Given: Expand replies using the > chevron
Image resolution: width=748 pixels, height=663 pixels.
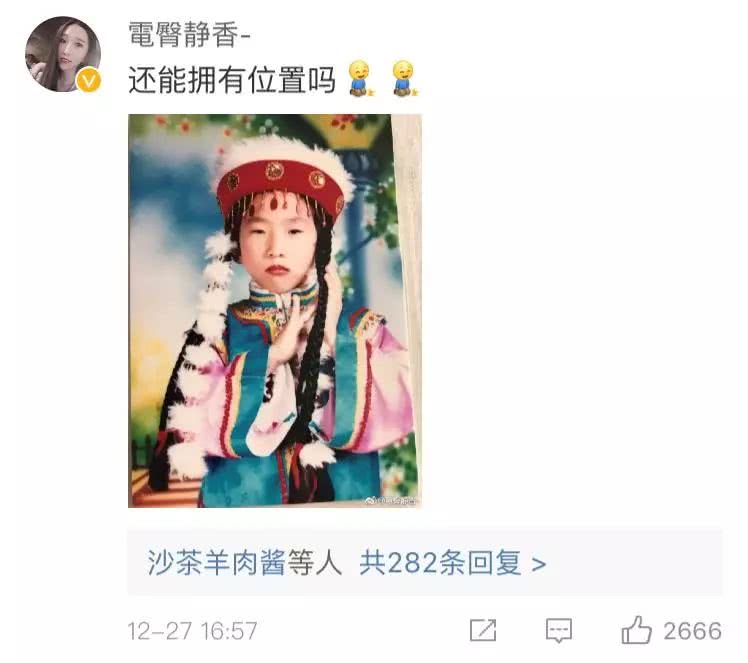Looking at the screenshot, I should click(539, 564).
